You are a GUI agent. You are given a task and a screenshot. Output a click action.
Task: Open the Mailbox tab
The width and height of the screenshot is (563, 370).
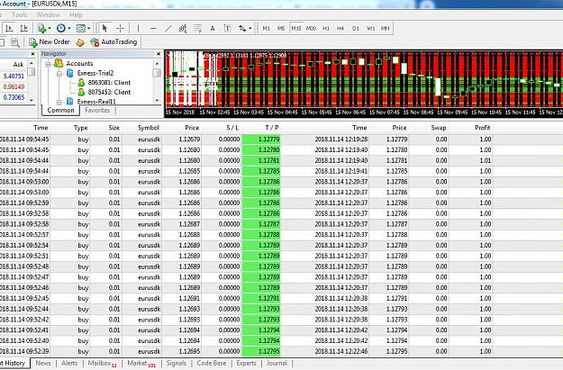[102, 363]
